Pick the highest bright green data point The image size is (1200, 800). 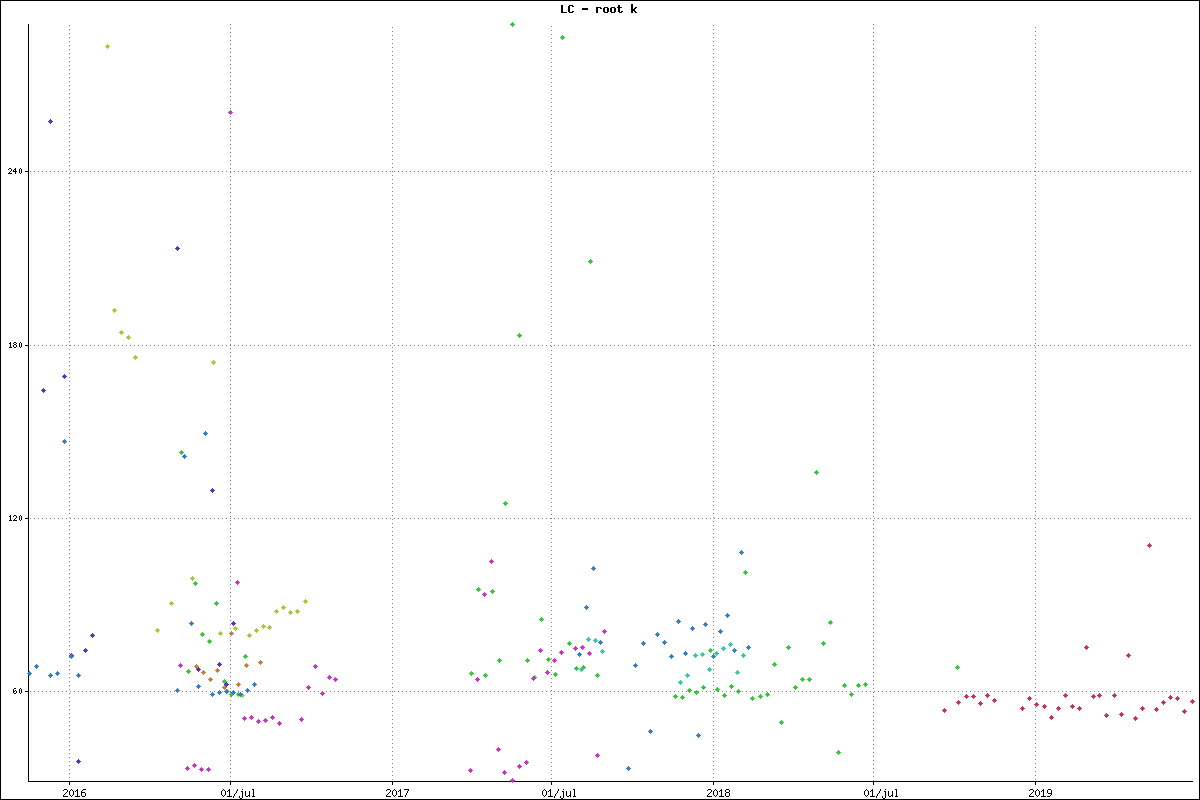click(512, 24)
